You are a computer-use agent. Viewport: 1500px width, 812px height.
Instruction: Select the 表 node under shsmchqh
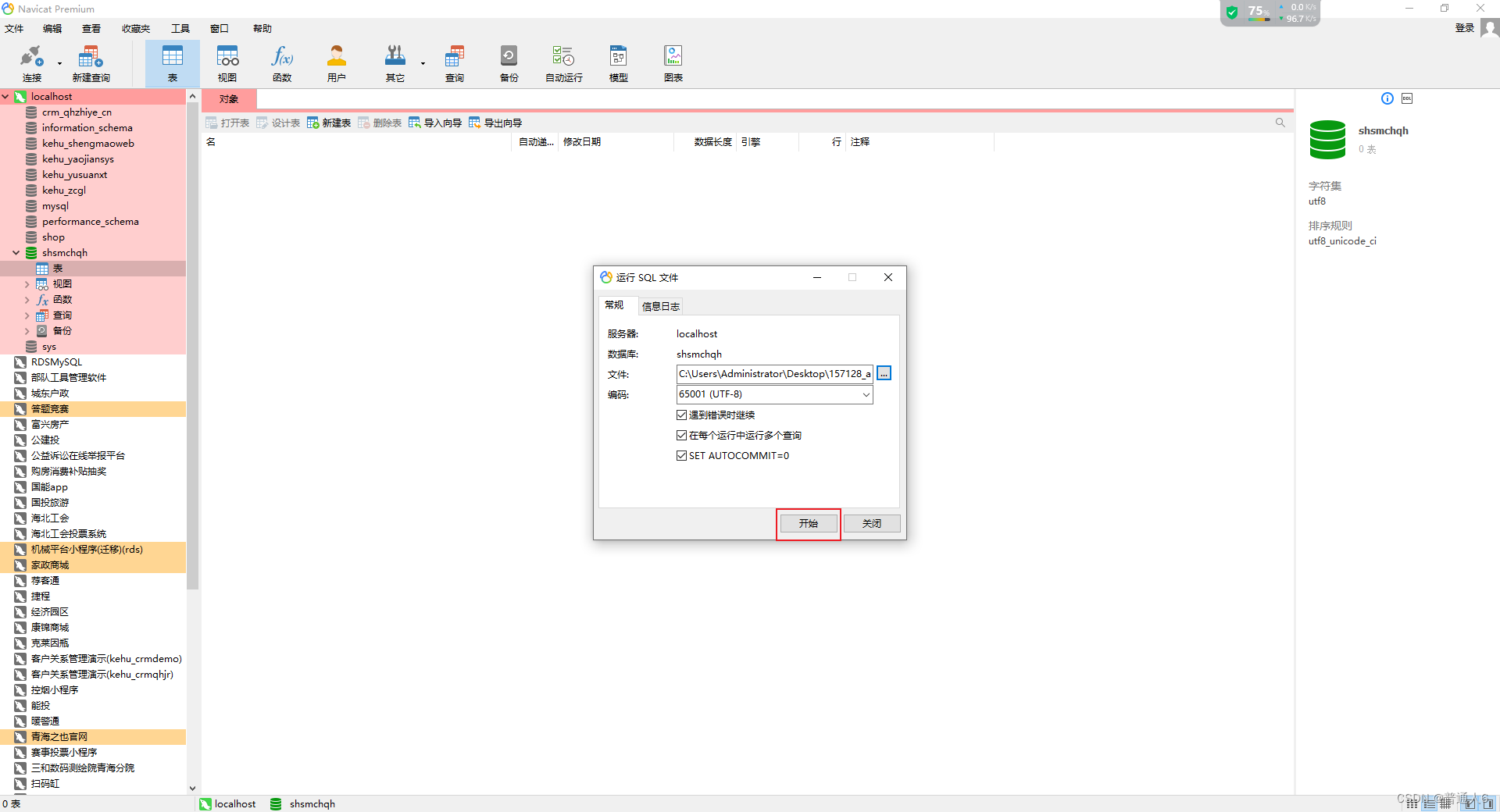[x=58, y=269]
